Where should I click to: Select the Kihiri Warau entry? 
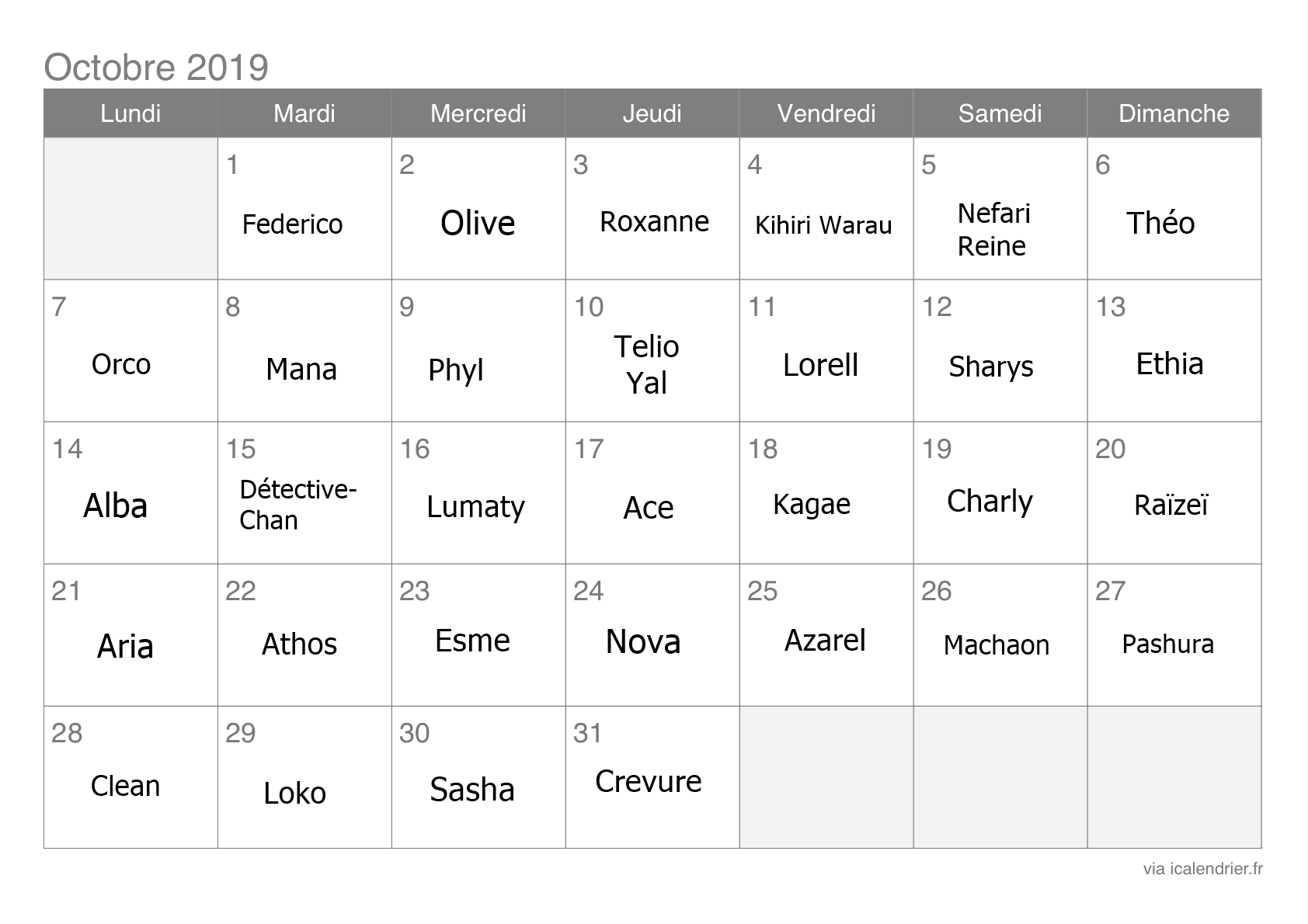823,225
